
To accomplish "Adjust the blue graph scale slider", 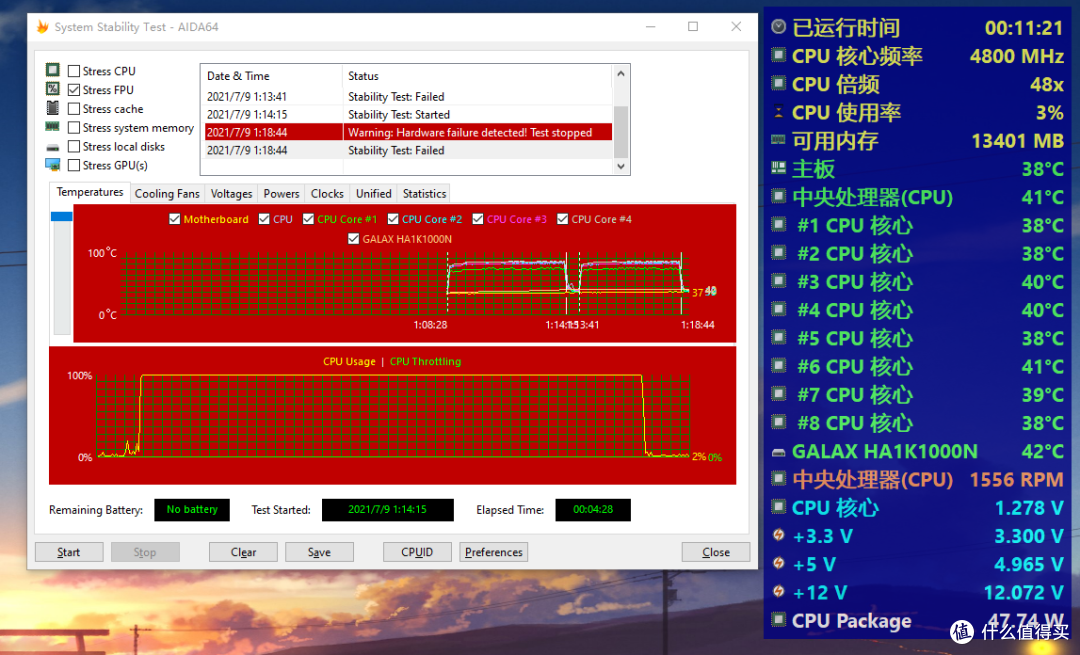I will (61, 217).
